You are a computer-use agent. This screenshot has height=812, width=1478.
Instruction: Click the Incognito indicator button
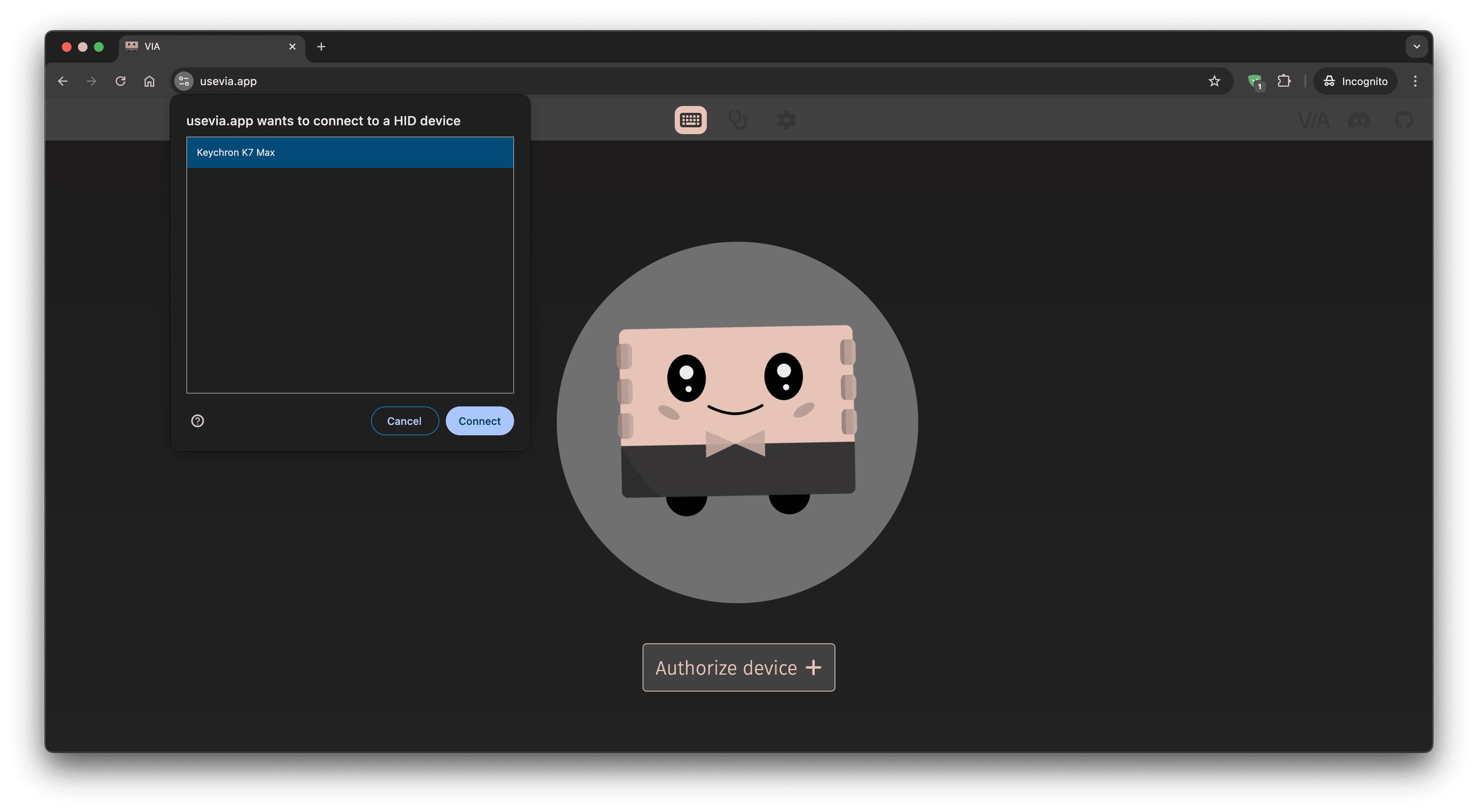(x=1355, y=81)
